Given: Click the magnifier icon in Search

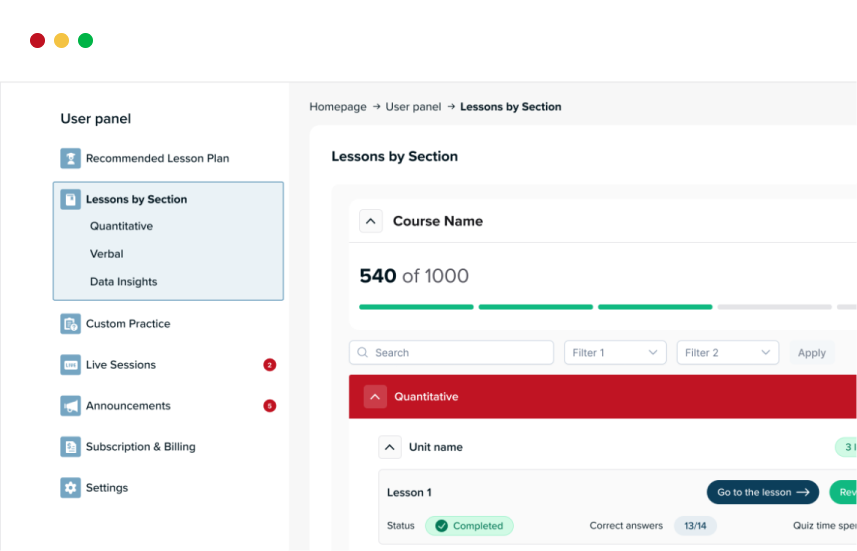Looking at the screenshot, I should pos(362,353).
